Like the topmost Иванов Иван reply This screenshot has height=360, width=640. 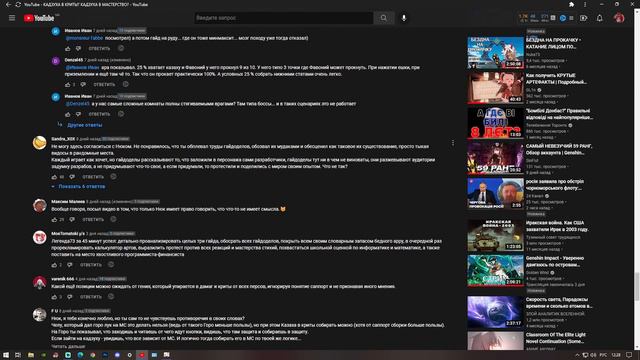tap(68, 49)
